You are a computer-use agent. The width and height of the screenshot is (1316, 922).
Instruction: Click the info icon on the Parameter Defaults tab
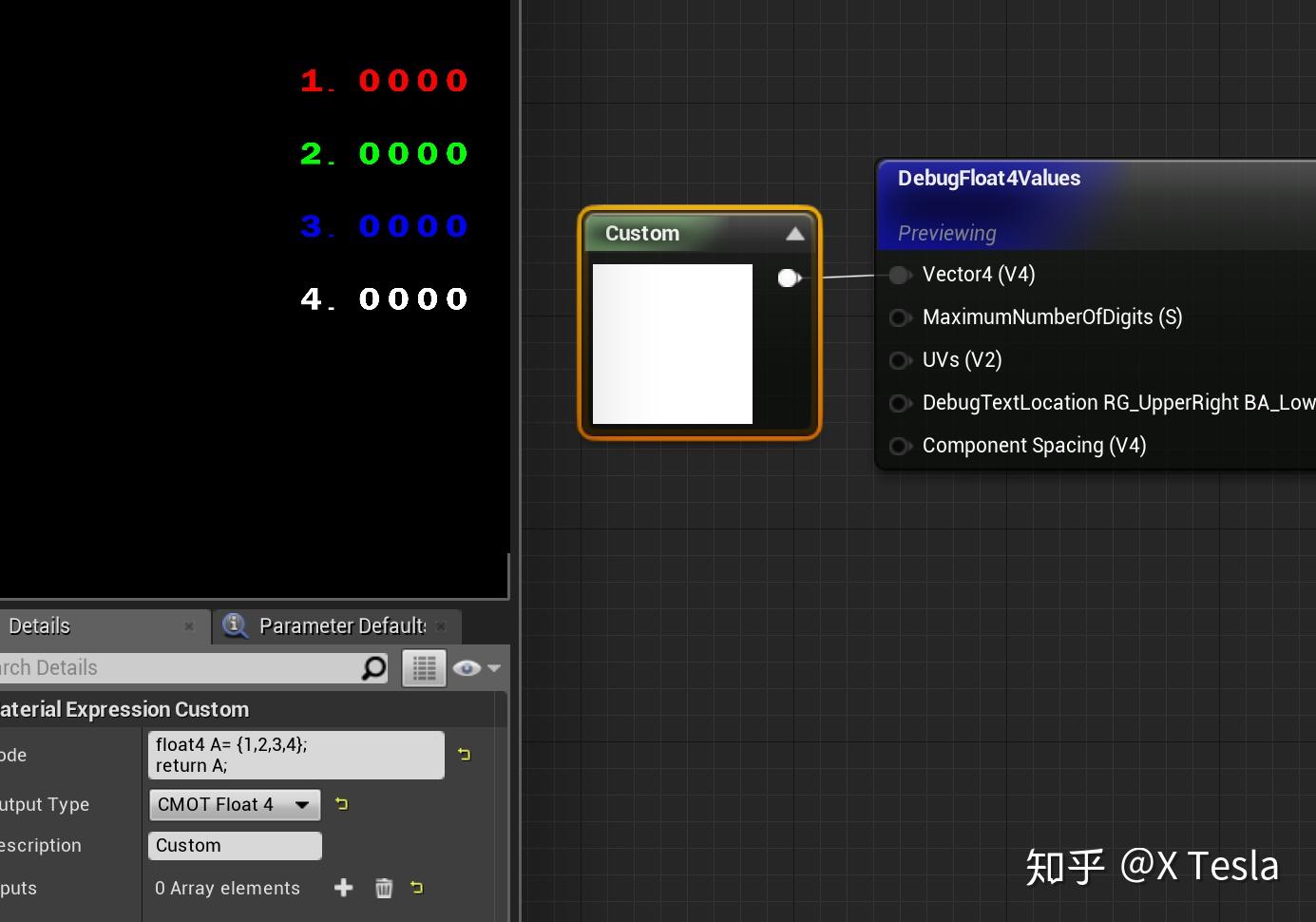[234, 625]
